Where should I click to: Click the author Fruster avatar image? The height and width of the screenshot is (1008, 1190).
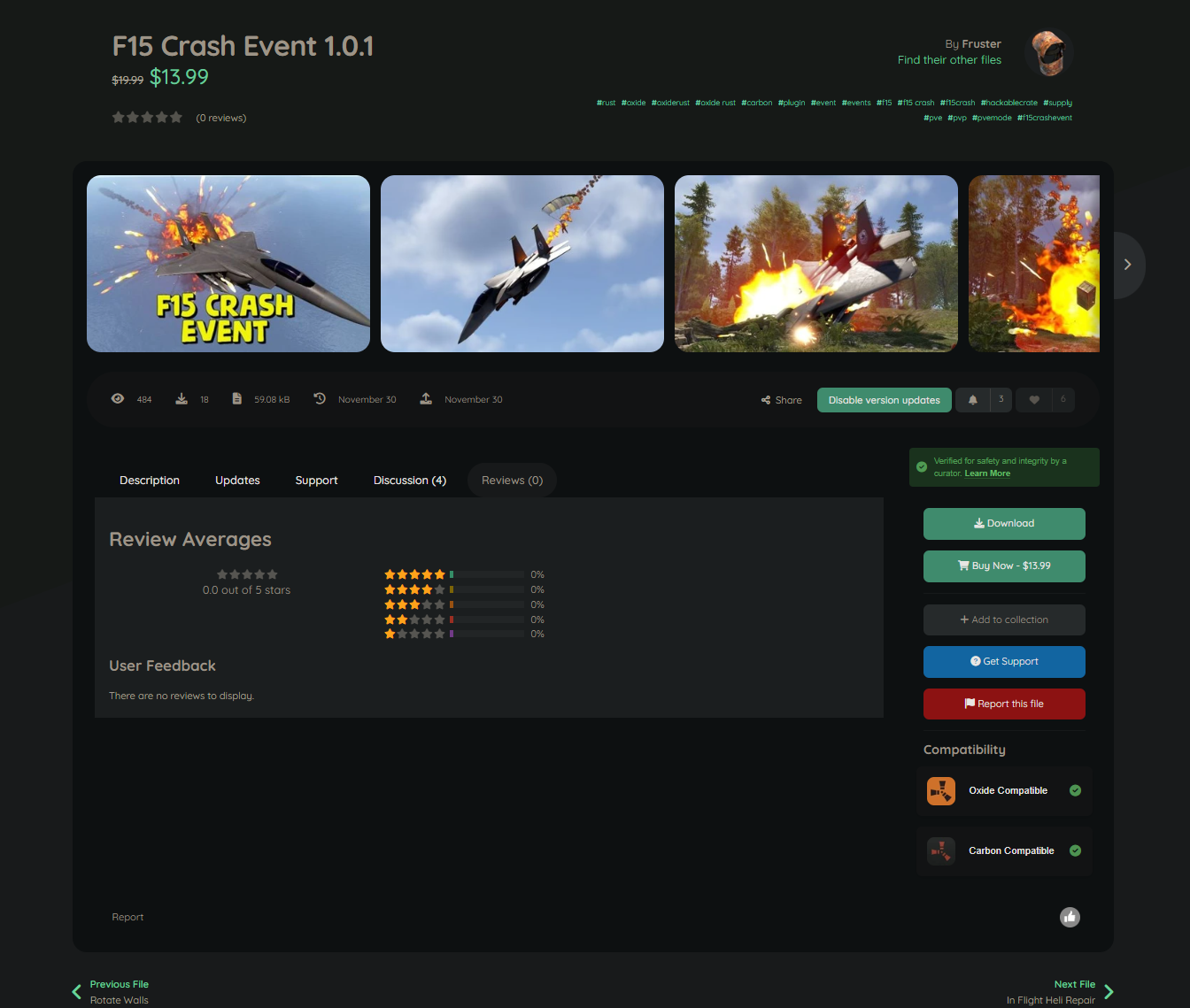tap(1048, 52)
